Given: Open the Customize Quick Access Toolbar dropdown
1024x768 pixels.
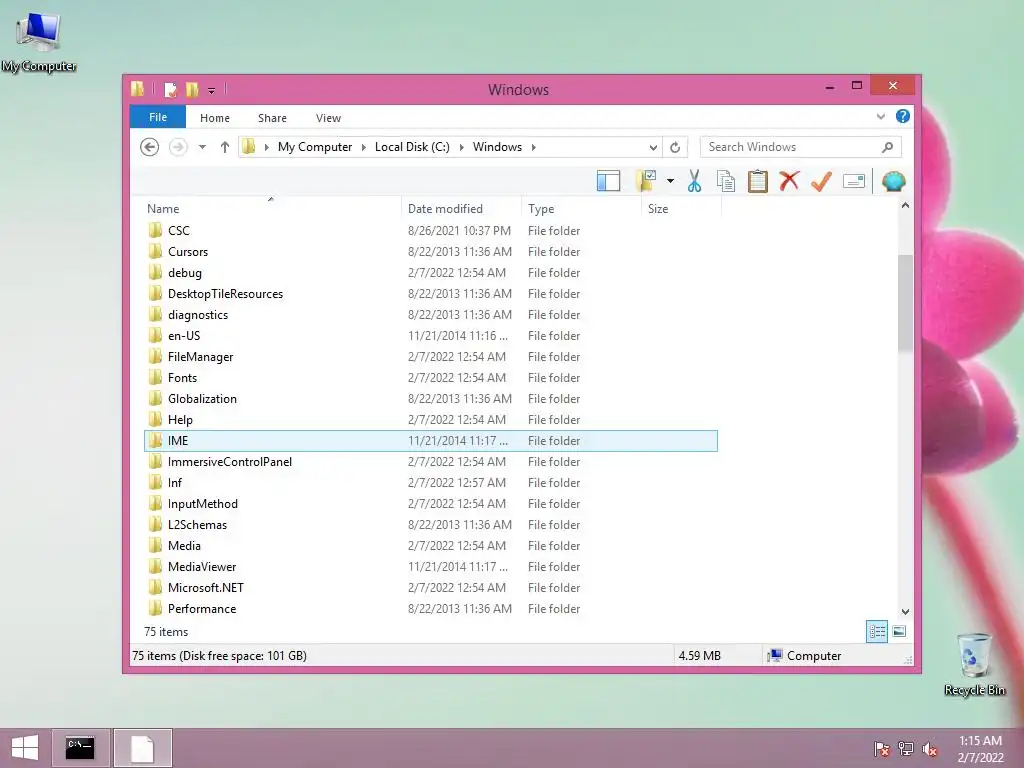Looking at the screenshot, I should point(211,90).
